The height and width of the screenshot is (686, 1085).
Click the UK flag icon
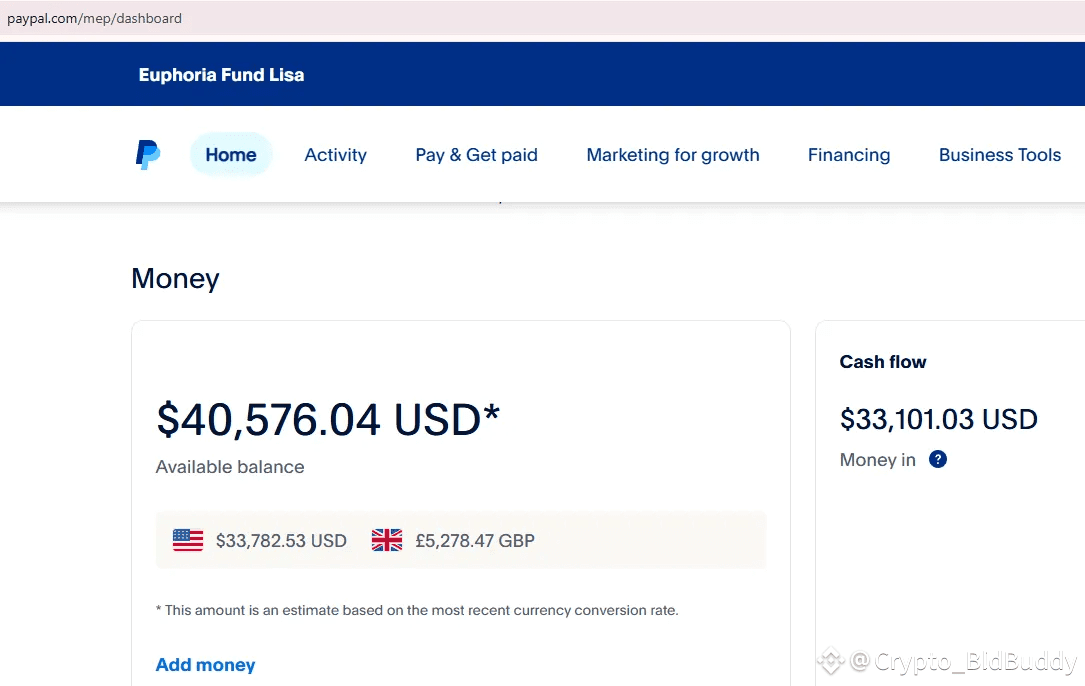tap(387, 541)
